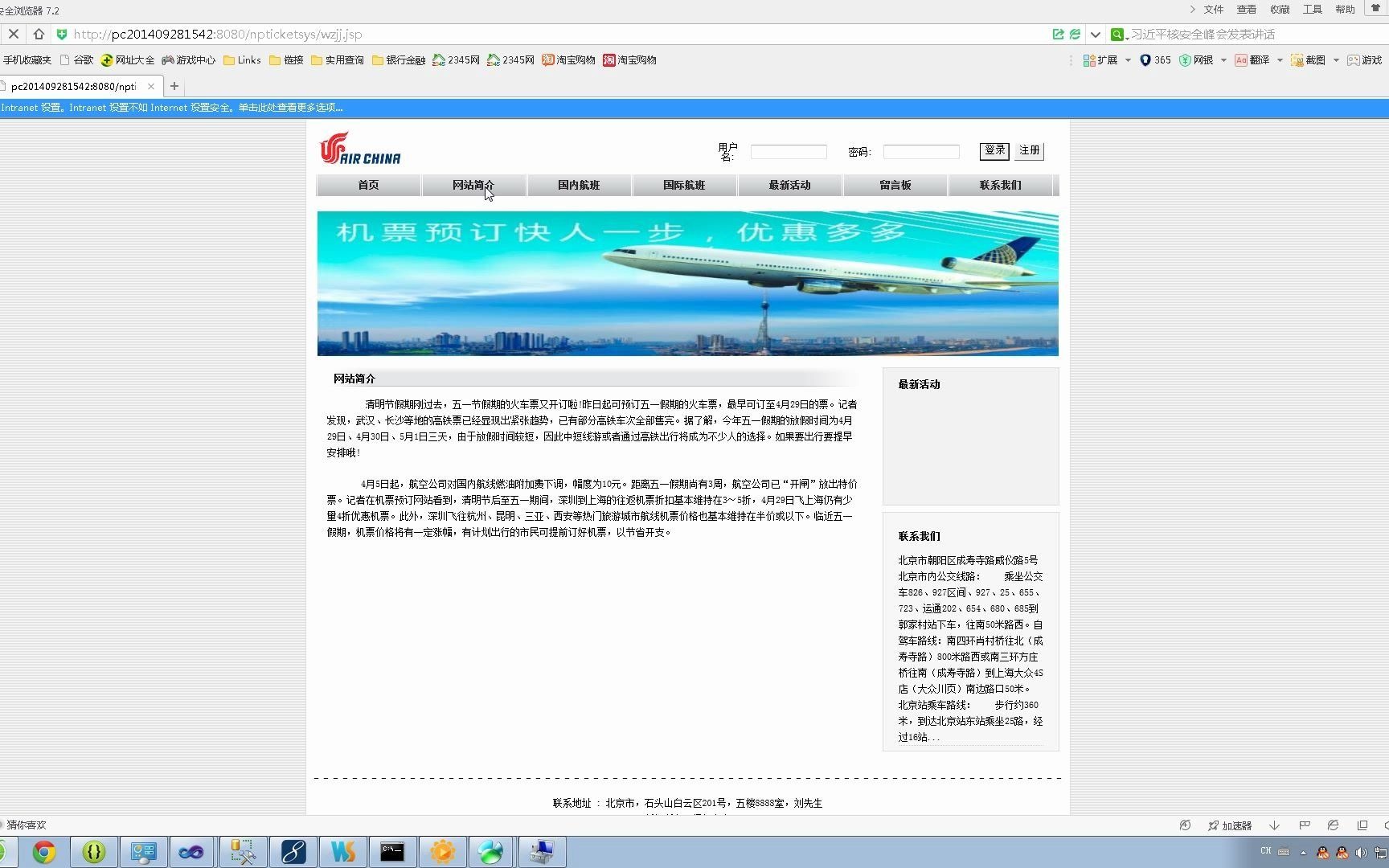Open a new browser tab with plus button
This screenshot has width=1389, height=868.
click(x=174, y=86)
